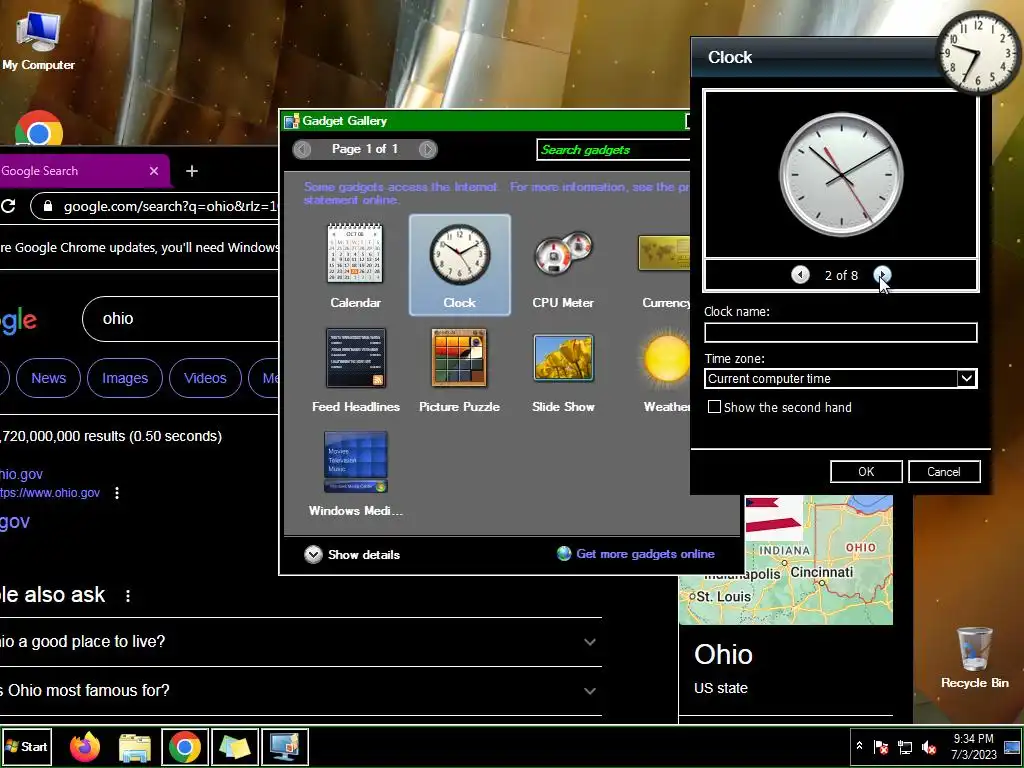Image resolution: width=1024 pixels, height=768 pixels.
Task: Open People also ask options menu
Action: 128,596
